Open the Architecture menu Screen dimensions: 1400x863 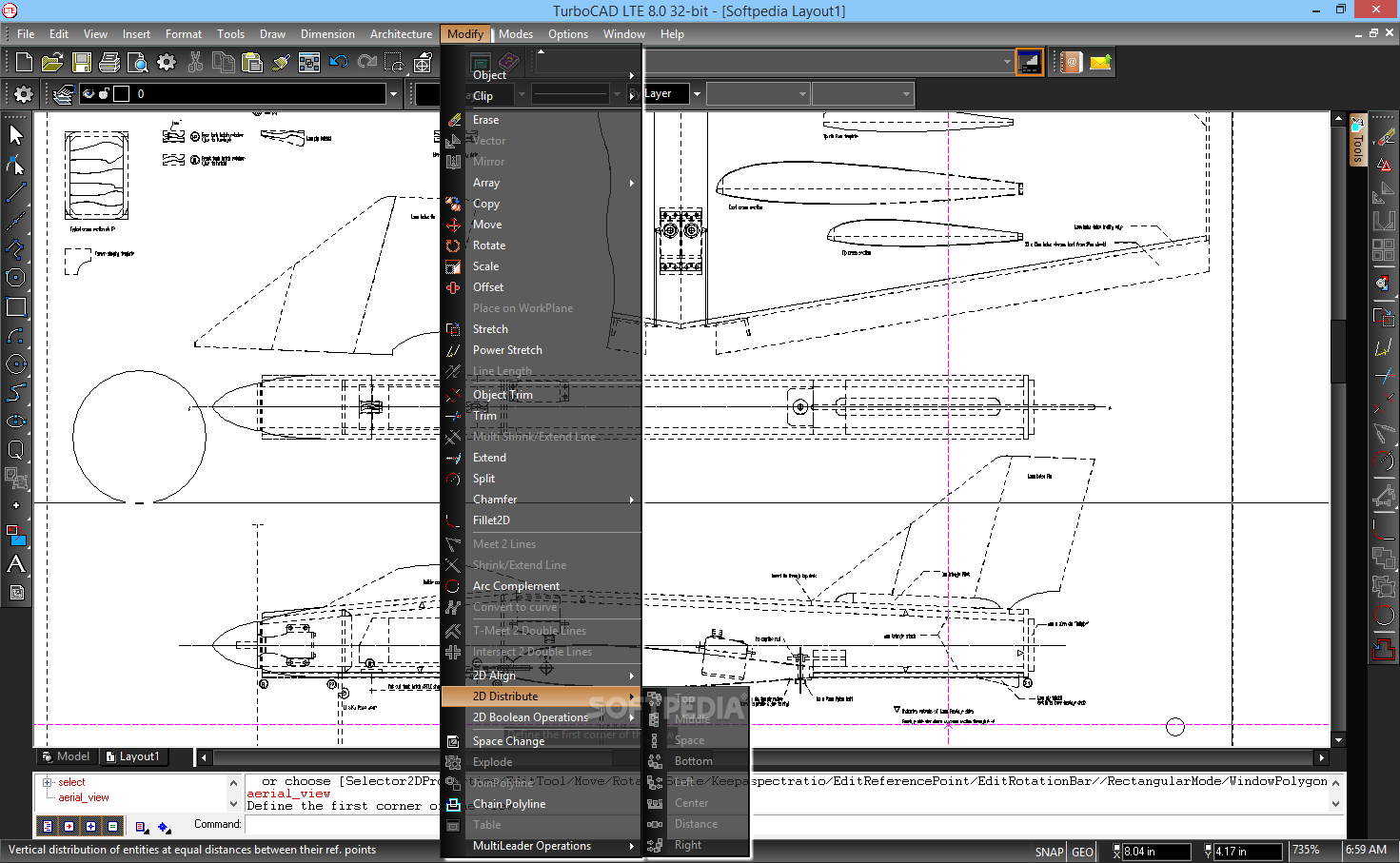(x=401, y=34)
